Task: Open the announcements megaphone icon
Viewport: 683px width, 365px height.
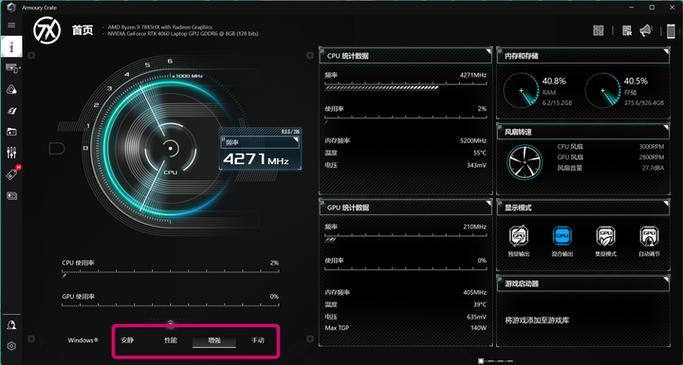Action: tap(646, 30)
